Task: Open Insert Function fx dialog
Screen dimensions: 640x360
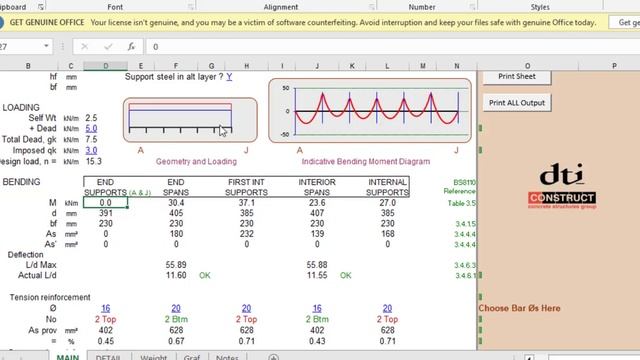Action: pyautogui.click(x=131, y=47)
